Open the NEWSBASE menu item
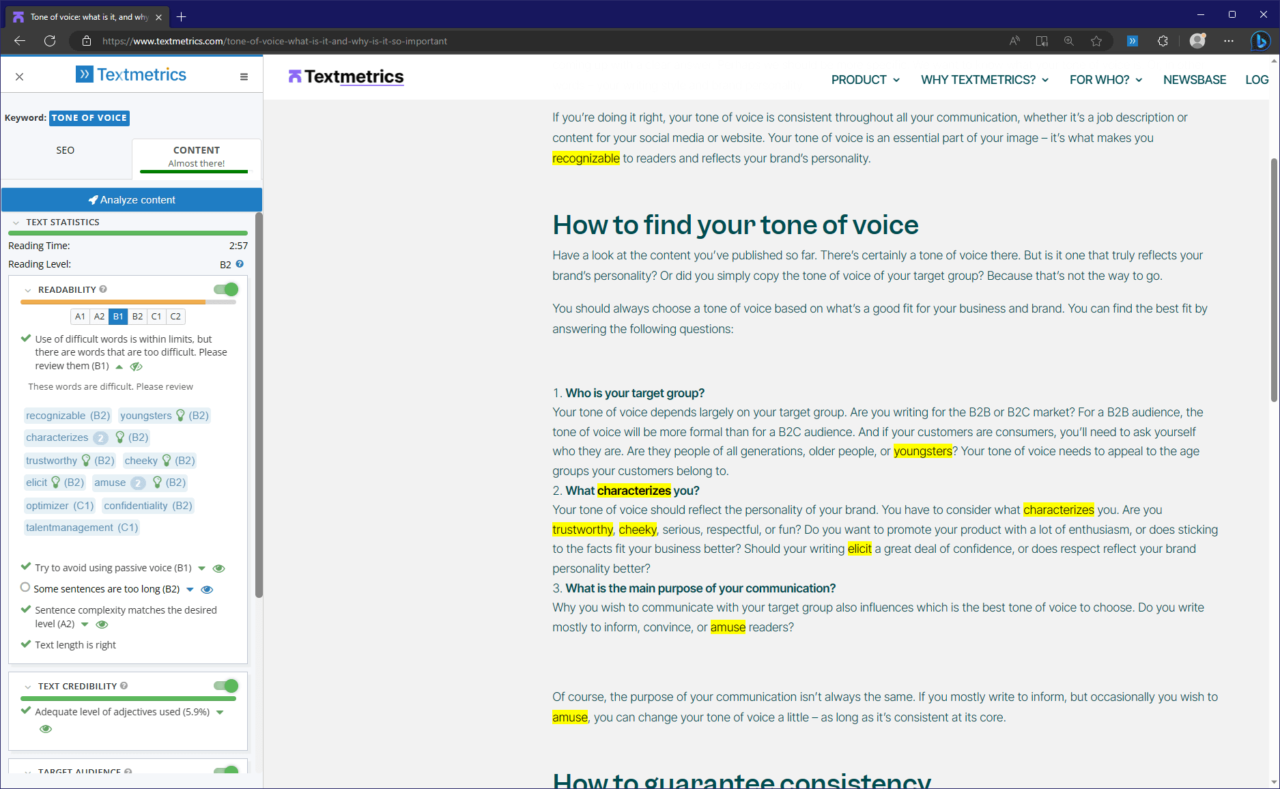The image size is (1280, 789). (x=1194, y=79)
